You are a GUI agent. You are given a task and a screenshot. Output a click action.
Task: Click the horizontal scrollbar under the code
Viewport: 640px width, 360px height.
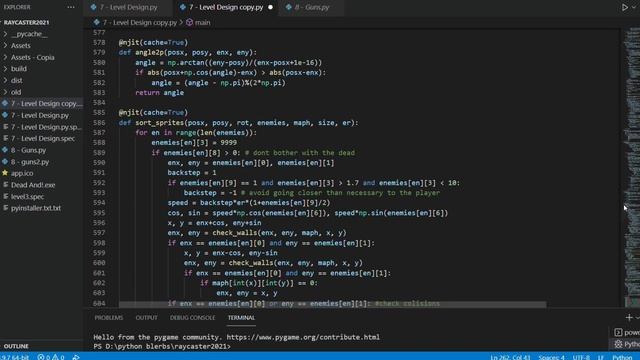click(332, 304)
